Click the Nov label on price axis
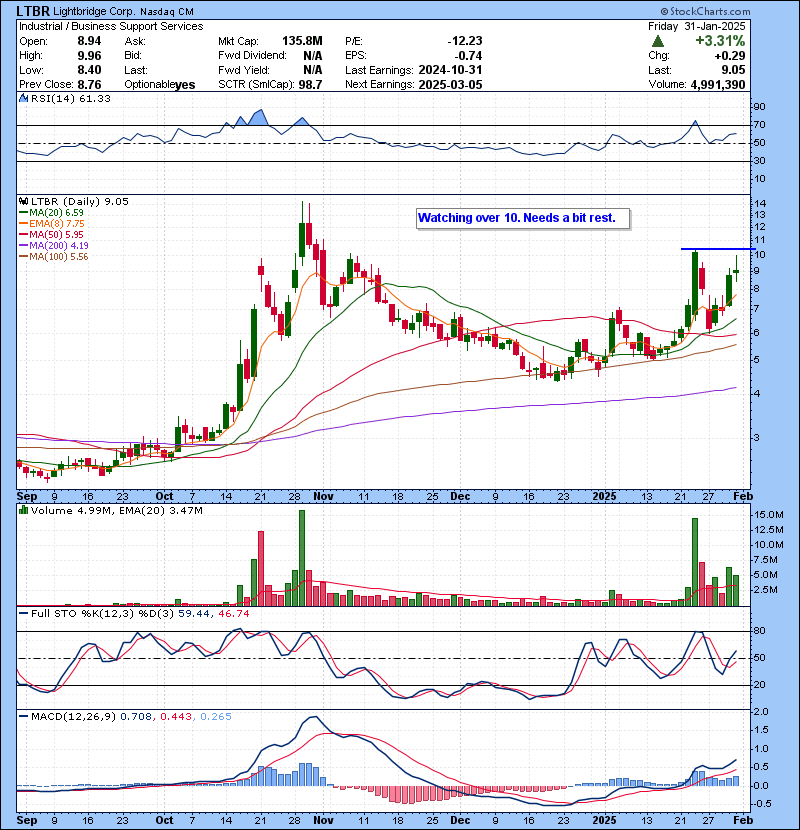 [323, 497]
